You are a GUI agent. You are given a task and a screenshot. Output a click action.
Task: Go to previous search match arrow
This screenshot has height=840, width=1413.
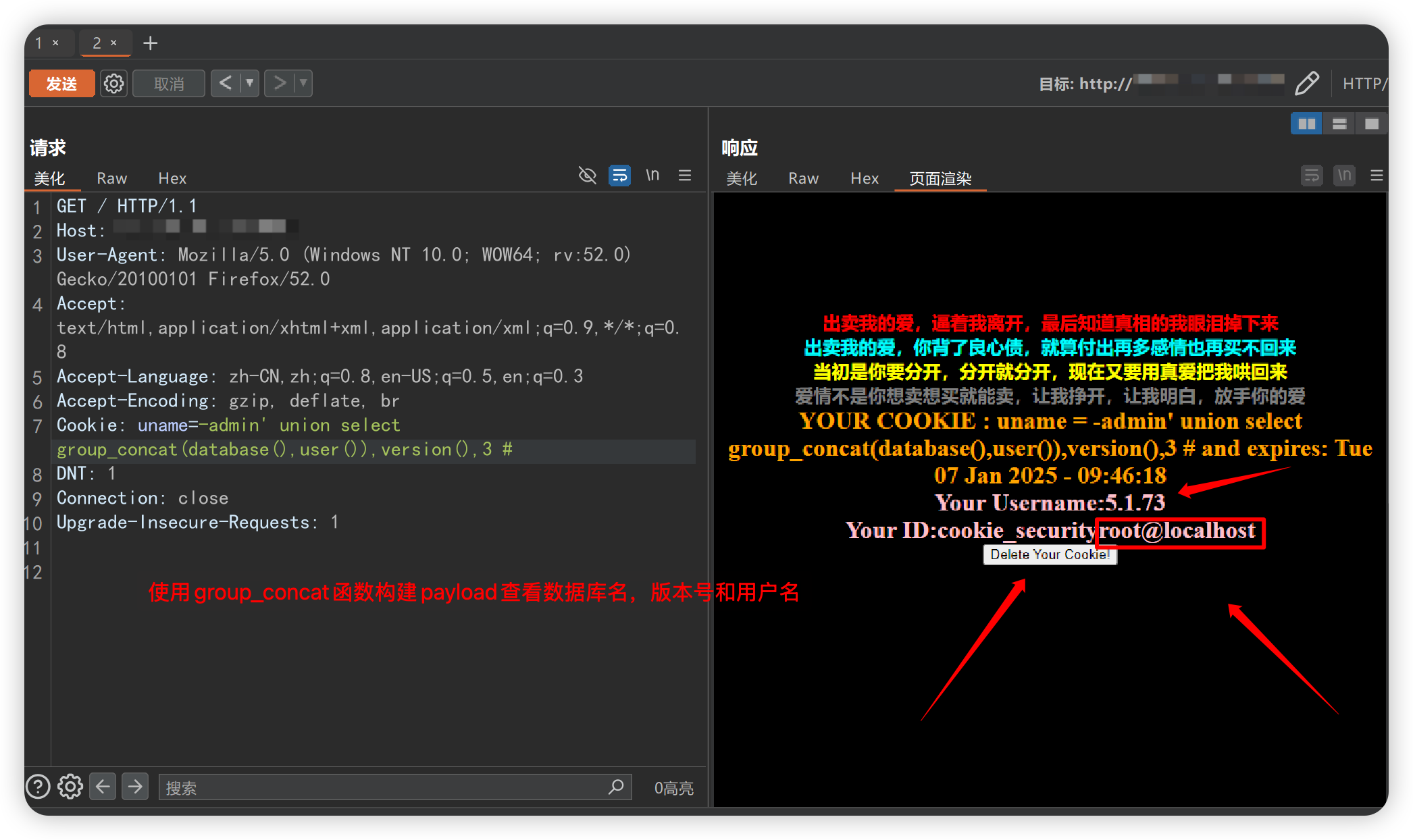103,787
